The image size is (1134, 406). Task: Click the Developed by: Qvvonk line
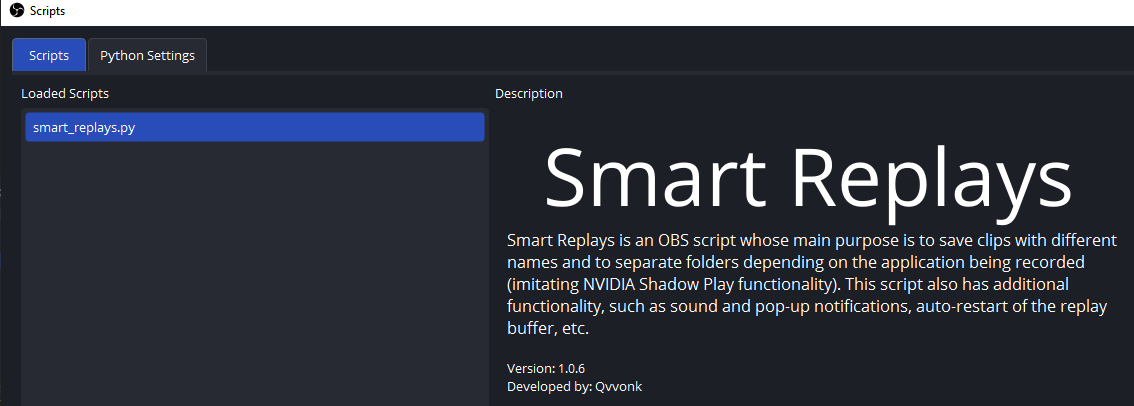pyautogui.click(x=574, y=386)
